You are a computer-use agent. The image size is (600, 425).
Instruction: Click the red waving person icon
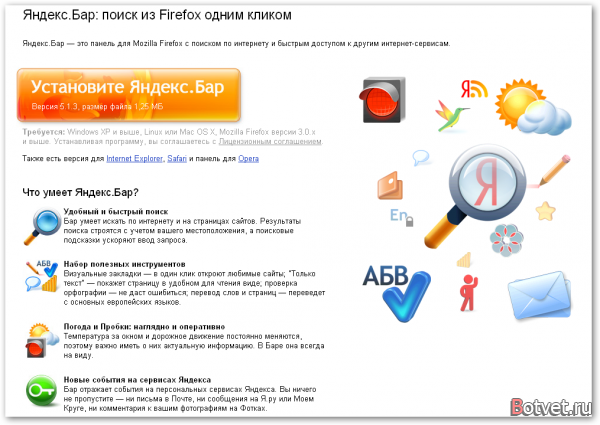tap(468, 293)
